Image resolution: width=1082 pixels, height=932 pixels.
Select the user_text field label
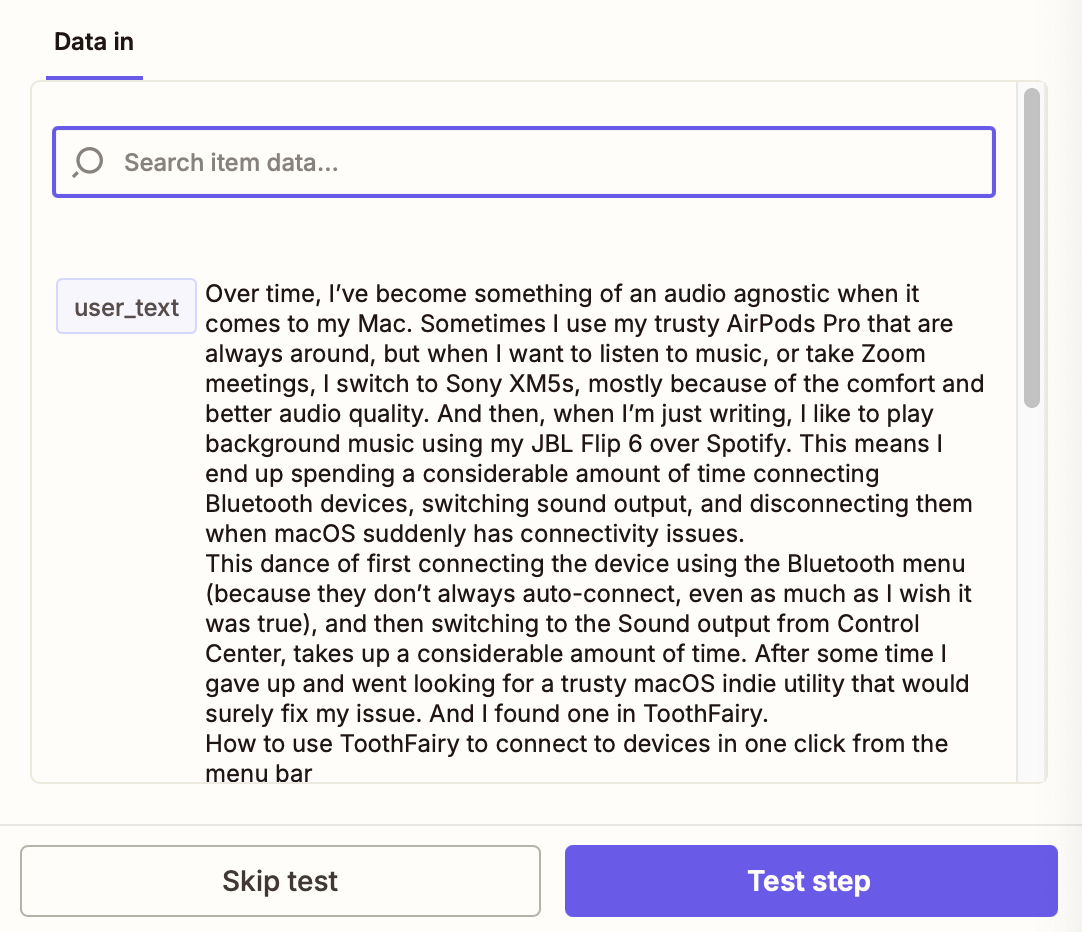pyautogui.click(x=126, y=306)
